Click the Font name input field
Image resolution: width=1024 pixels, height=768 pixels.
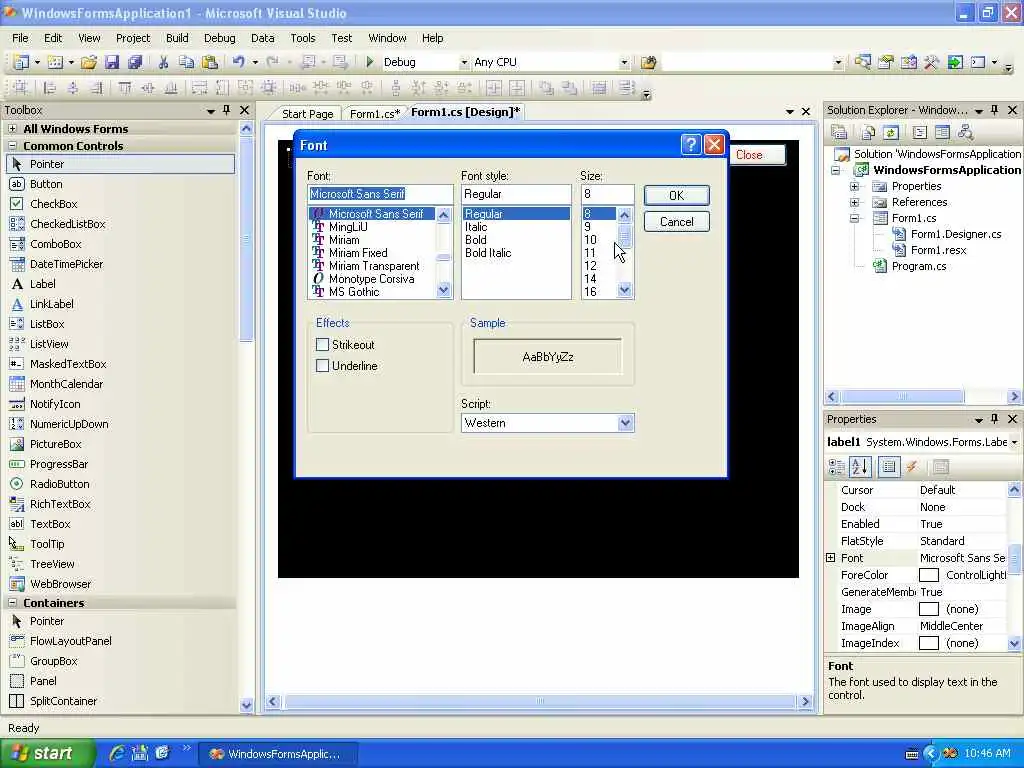pyautogui.click(x=380, y=194)
